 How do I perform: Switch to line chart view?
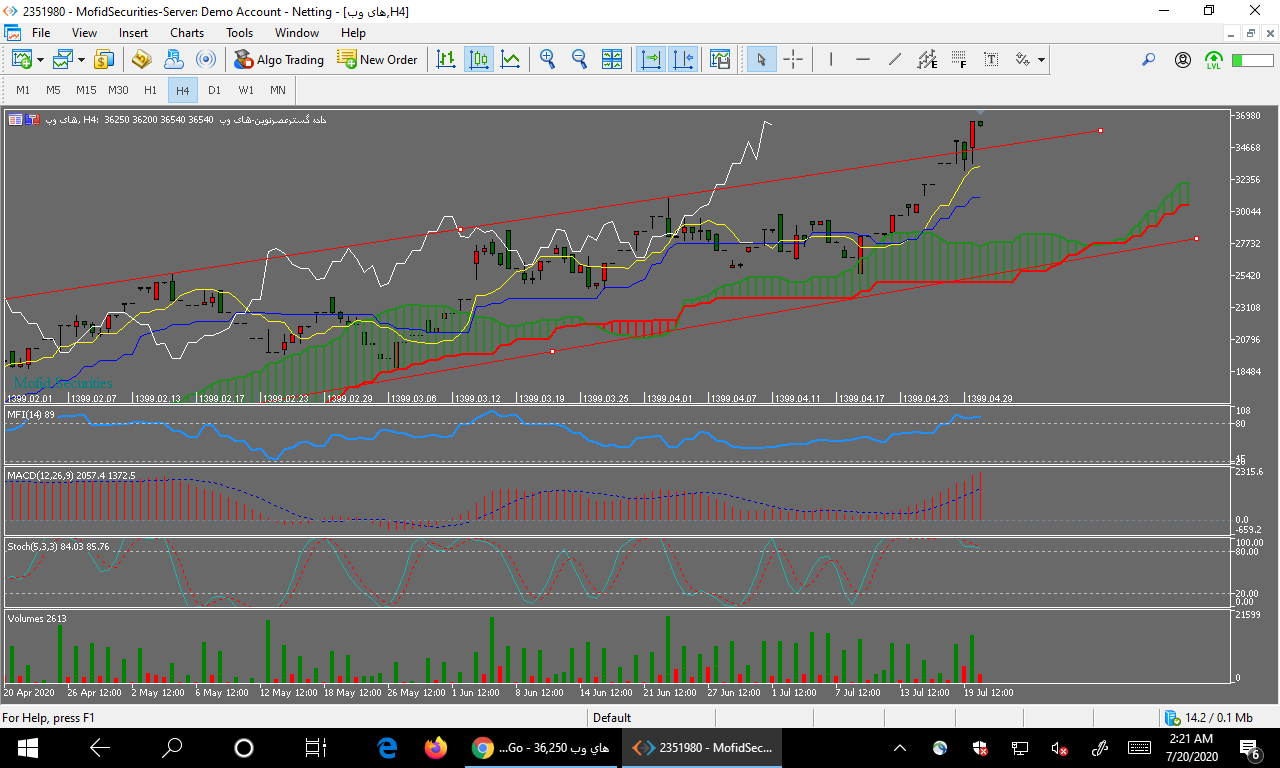pyautogui.click(x=511, y=59)
